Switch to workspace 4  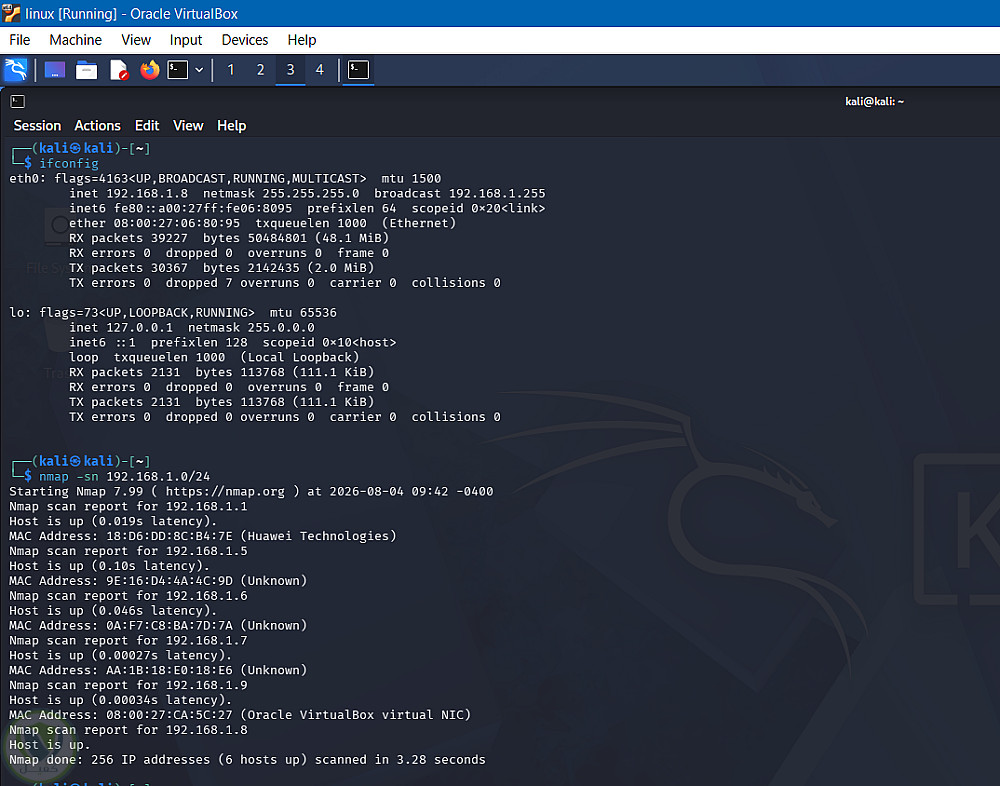[320, 70]
